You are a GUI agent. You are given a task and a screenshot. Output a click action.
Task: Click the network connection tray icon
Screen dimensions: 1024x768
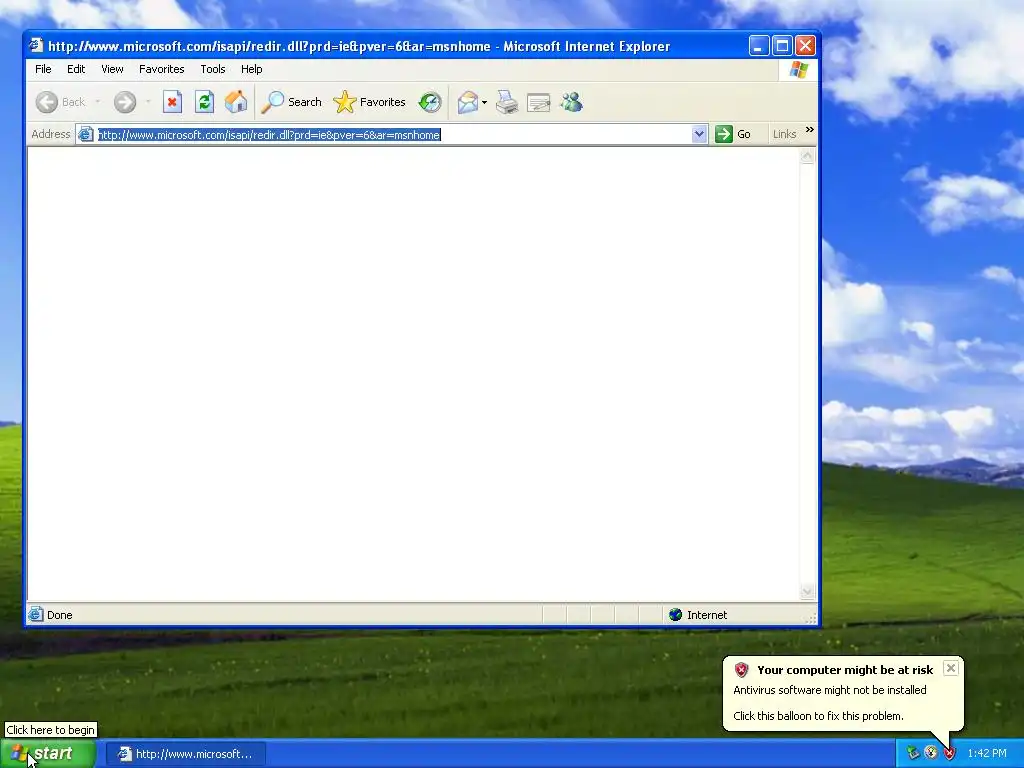[913, 753]
